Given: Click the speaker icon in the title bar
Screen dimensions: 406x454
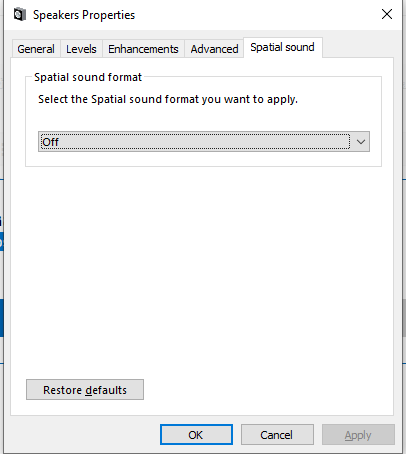Looking at the screenshot, I should (20, 15).
